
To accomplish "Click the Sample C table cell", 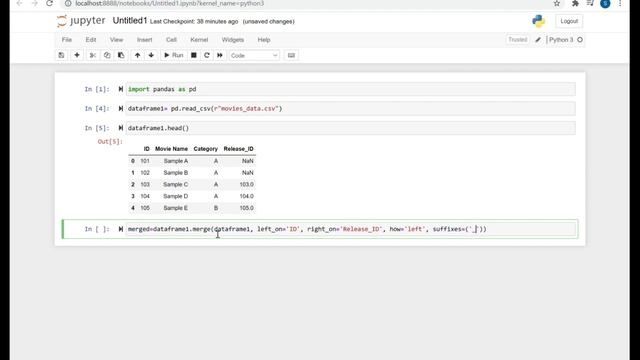I will (x=176, y=184).
